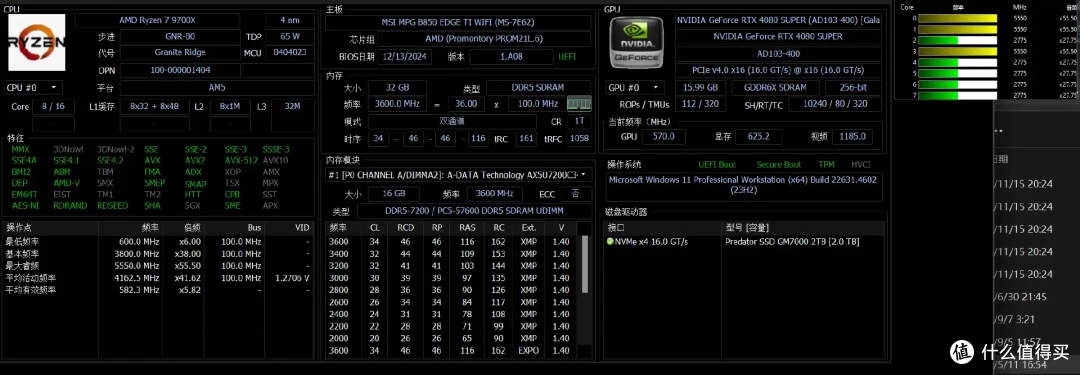This screenshot has height=375, width=1080.
Task: Click the MSI MPG B850 EDGE TI WIFI field
Action: (458, 23)
